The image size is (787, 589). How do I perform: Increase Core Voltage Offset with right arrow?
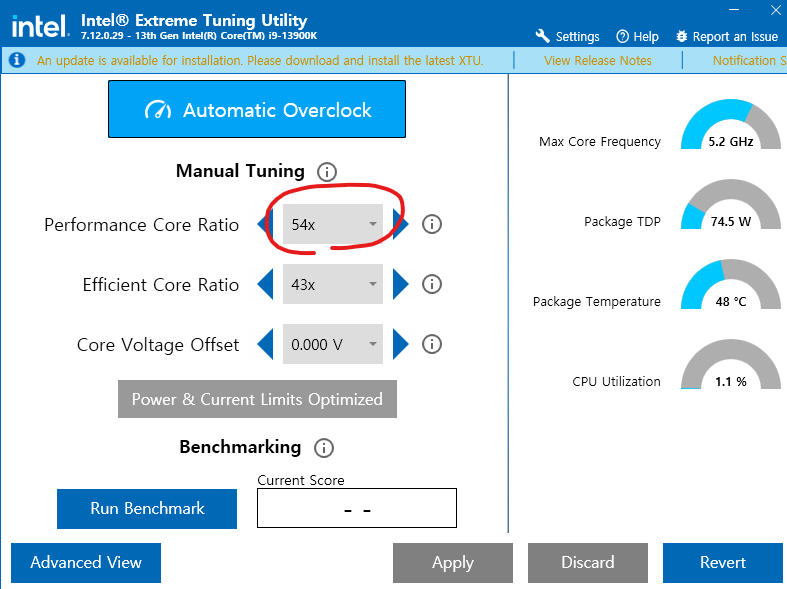pos(400,345)
